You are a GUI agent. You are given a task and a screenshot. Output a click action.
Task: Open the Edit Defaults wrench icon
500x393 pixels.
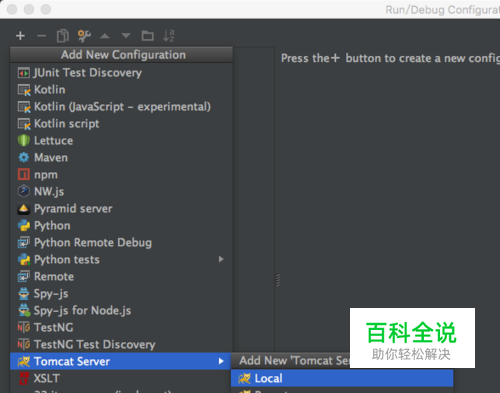tap(84, 35)
